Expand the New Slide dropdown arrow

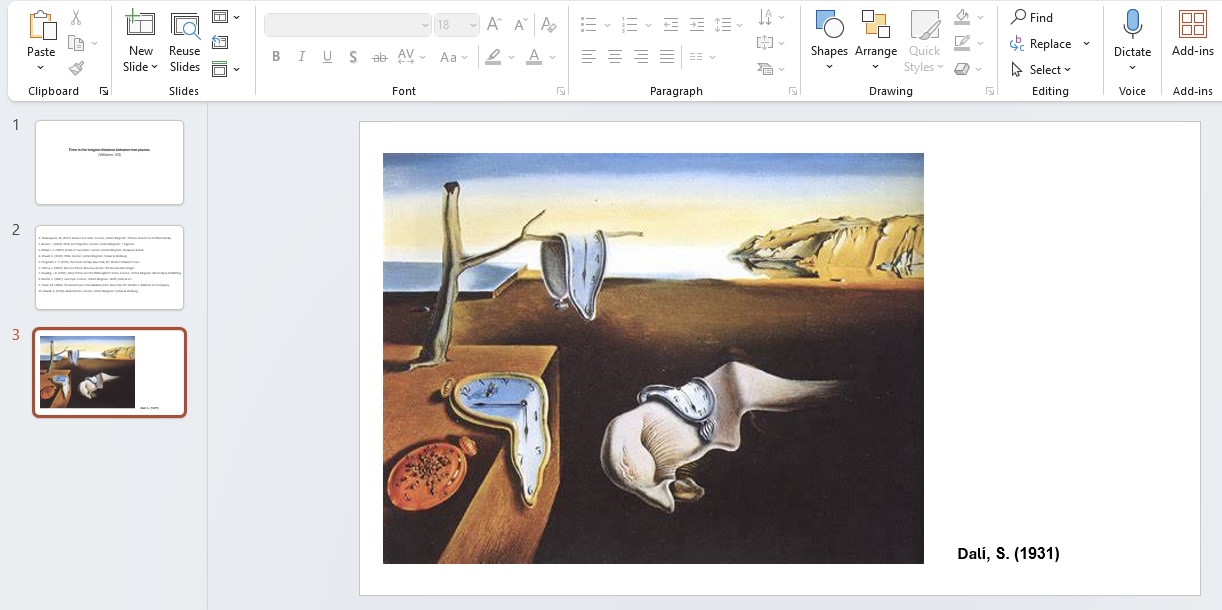point(155,68)
